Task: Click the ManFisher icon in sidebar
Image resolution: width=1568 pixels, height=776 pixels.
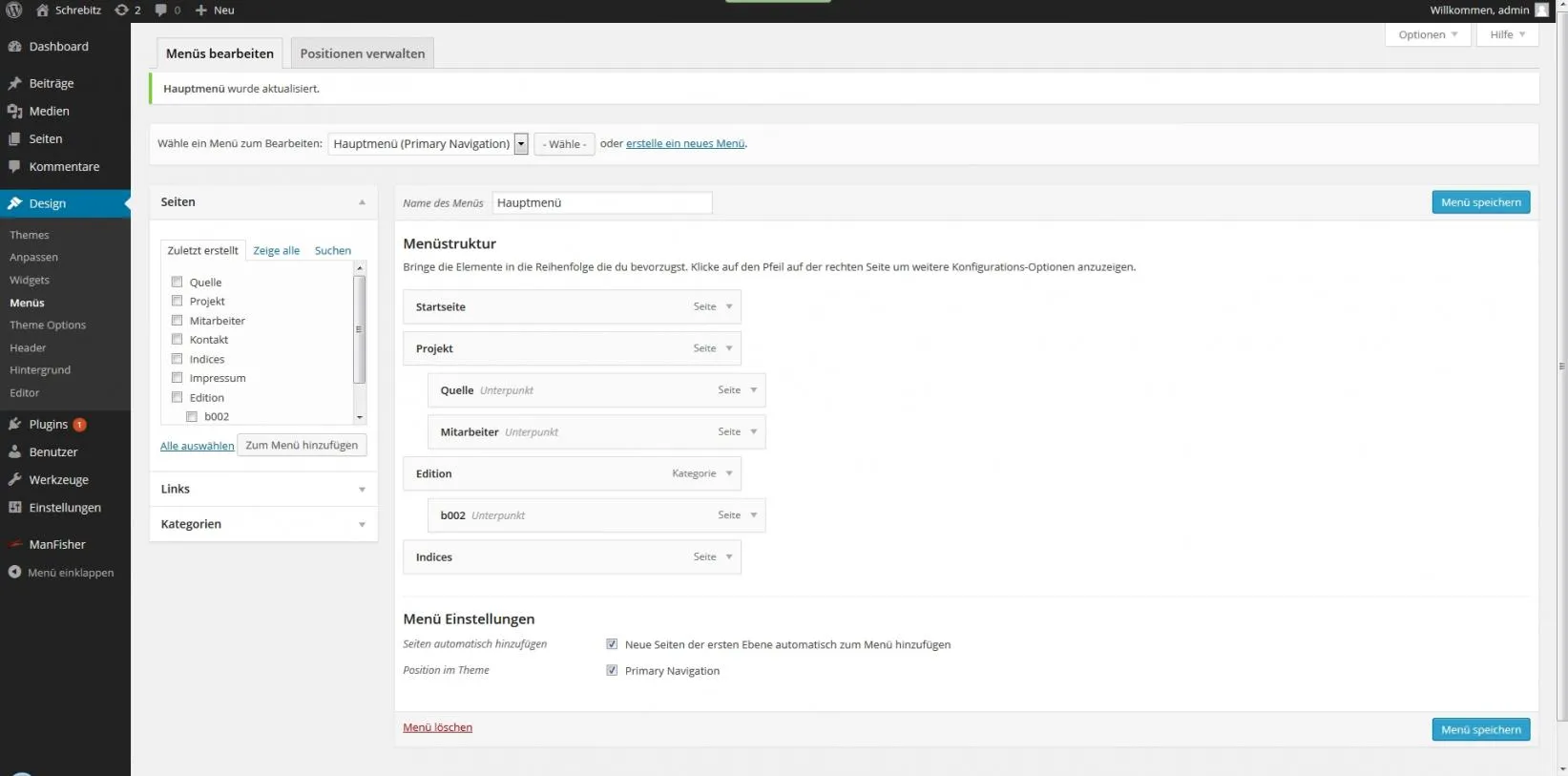Action: (14, 544)
